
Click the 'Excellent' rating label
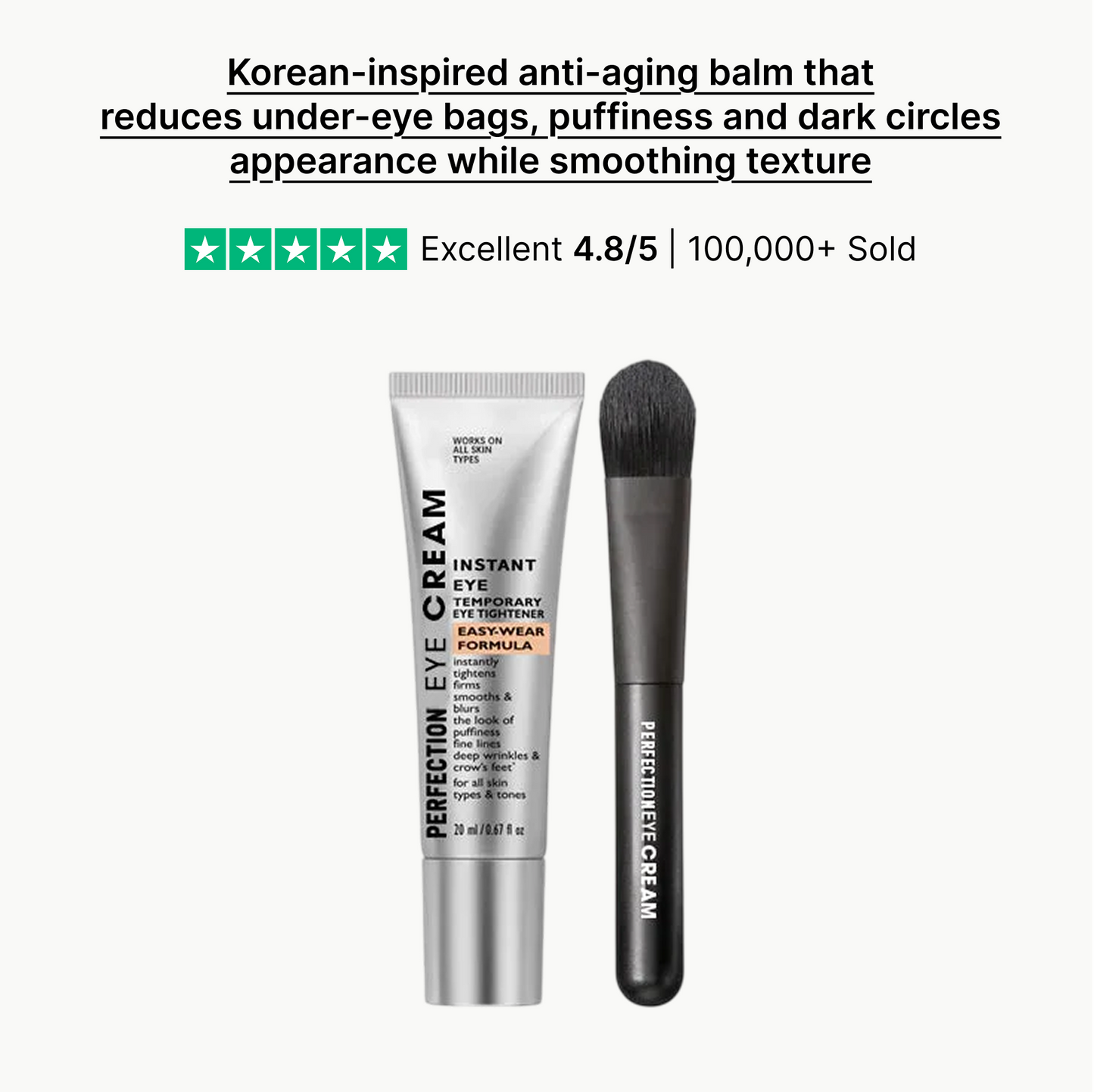point(491,249)
